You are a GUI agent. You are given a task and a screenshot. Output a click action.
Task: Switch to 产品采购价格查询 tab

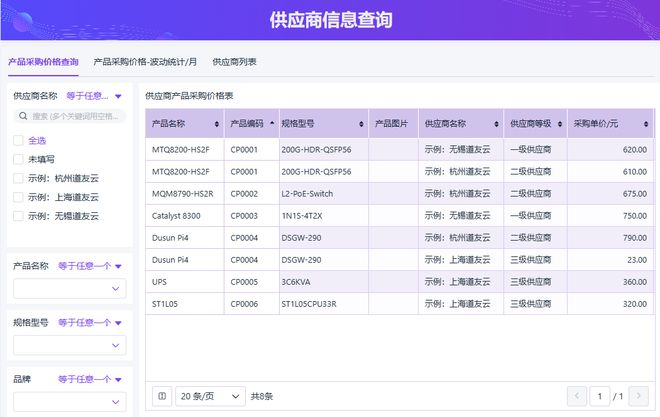click(43, 62)
